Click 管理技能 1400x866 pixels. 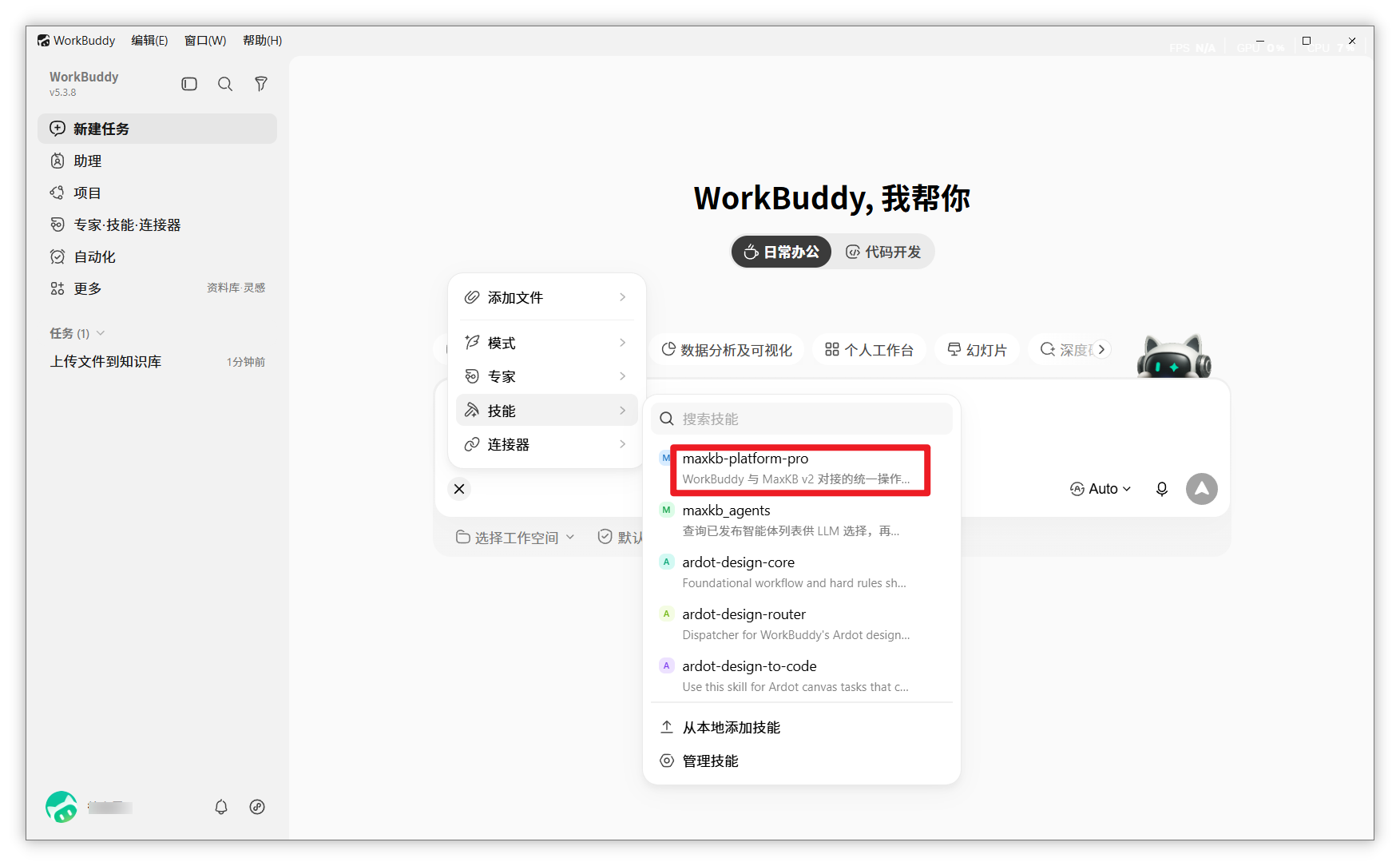[x=802, y=761]
